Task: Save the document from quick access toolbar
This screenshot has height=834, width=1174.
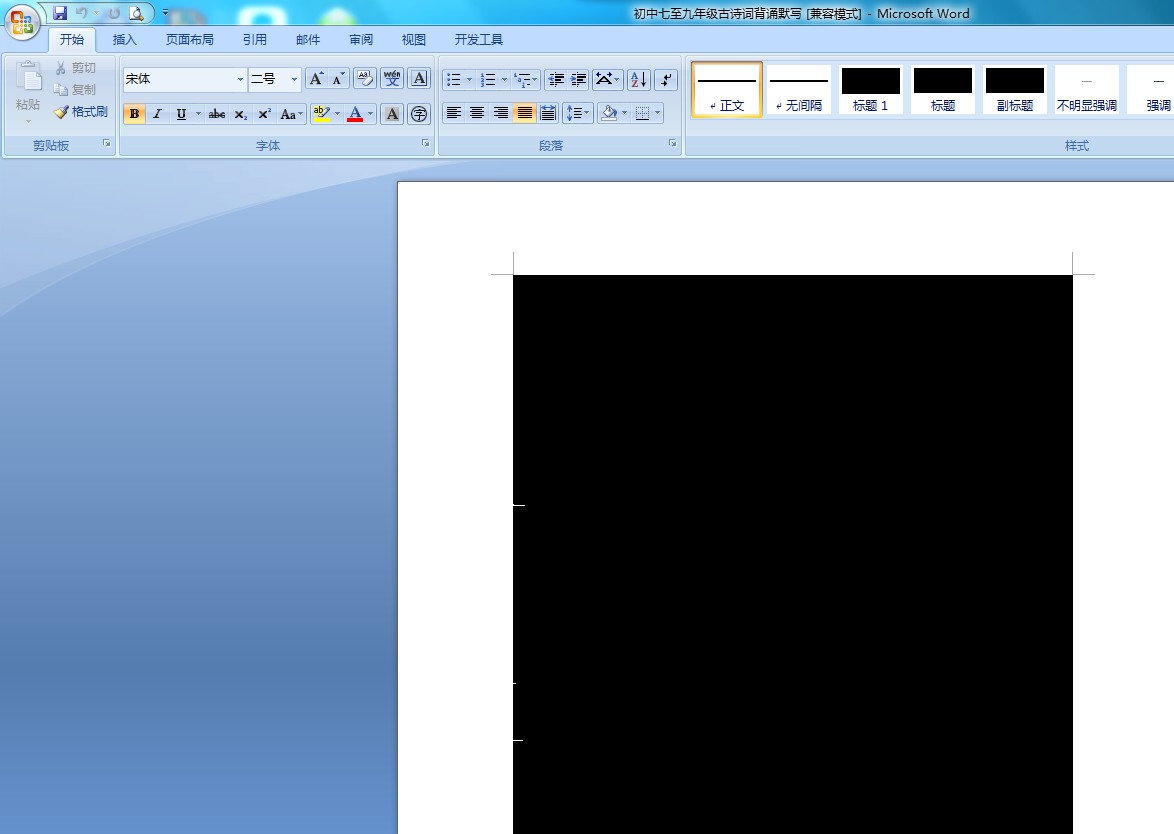Action: click(60, 13)
